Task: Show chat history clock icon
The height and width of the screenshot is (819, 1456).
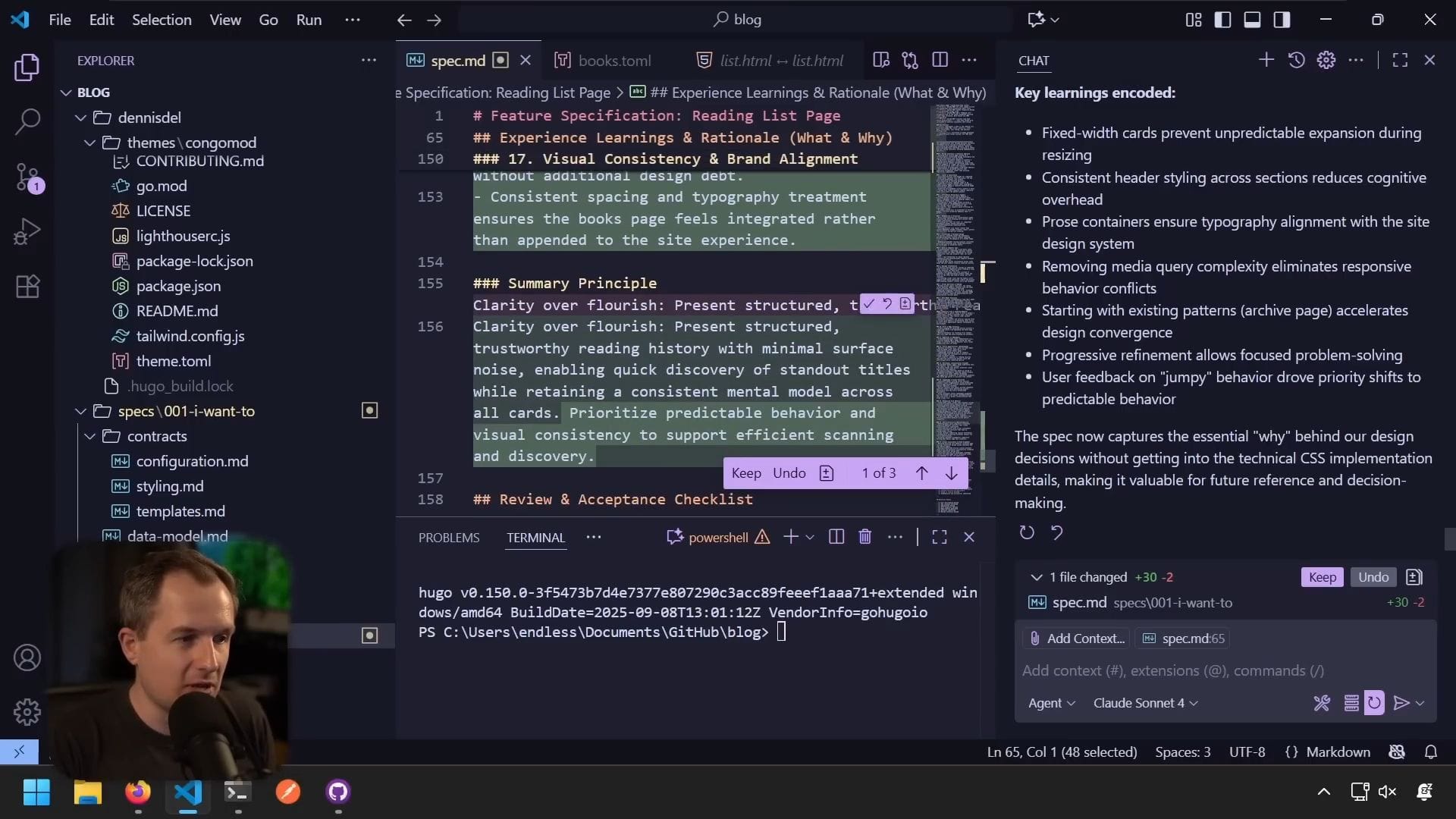Action: pos(1296,60)
